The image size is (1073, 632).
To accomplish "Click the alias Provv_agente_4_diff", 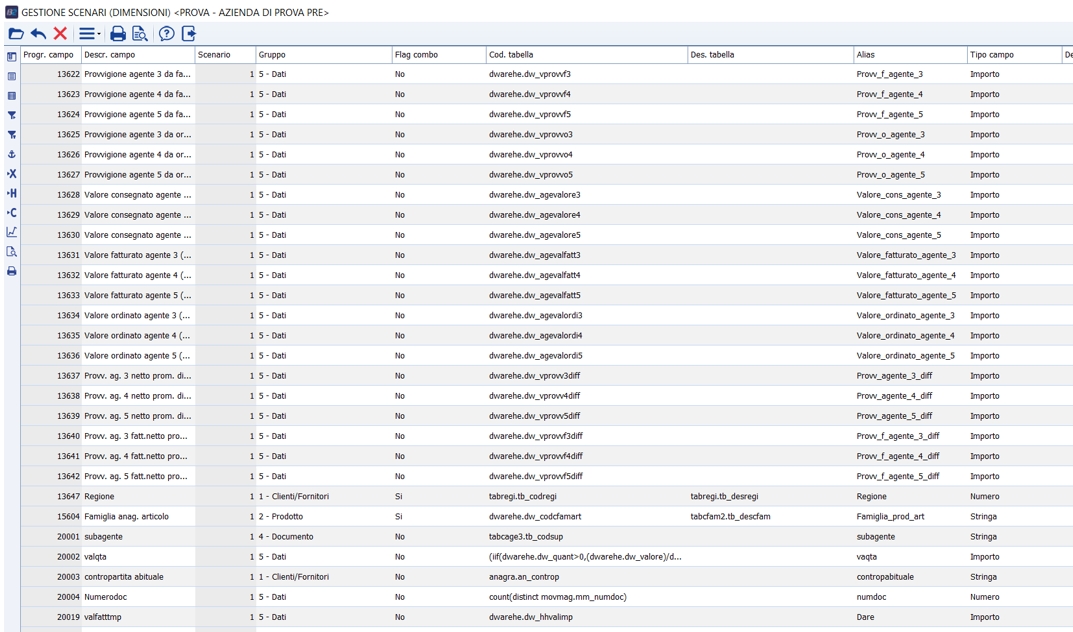I will pos(910,395).
